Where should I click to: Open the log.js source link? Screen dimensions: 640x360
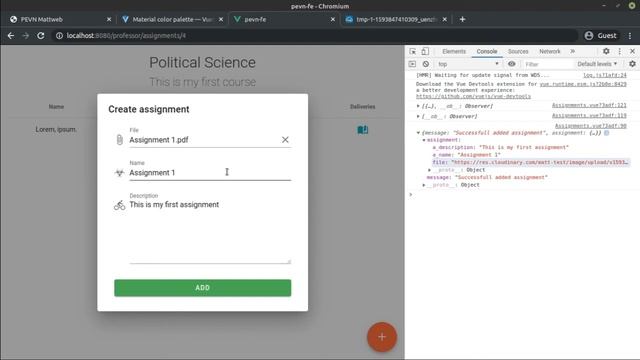point(604,76)
